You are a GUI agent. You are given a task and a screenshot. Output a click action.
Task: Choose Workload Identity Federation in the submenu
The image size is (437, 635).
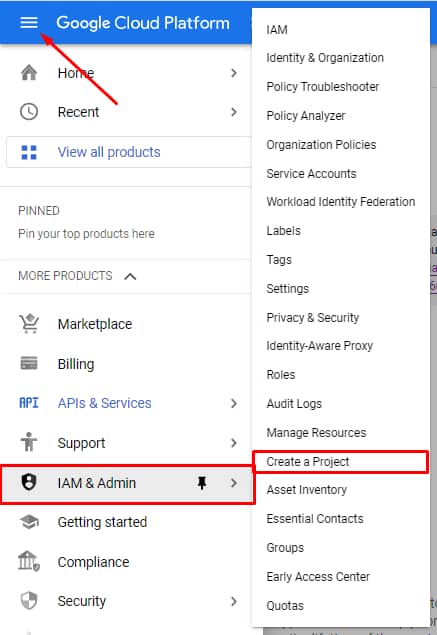[341, 202]
